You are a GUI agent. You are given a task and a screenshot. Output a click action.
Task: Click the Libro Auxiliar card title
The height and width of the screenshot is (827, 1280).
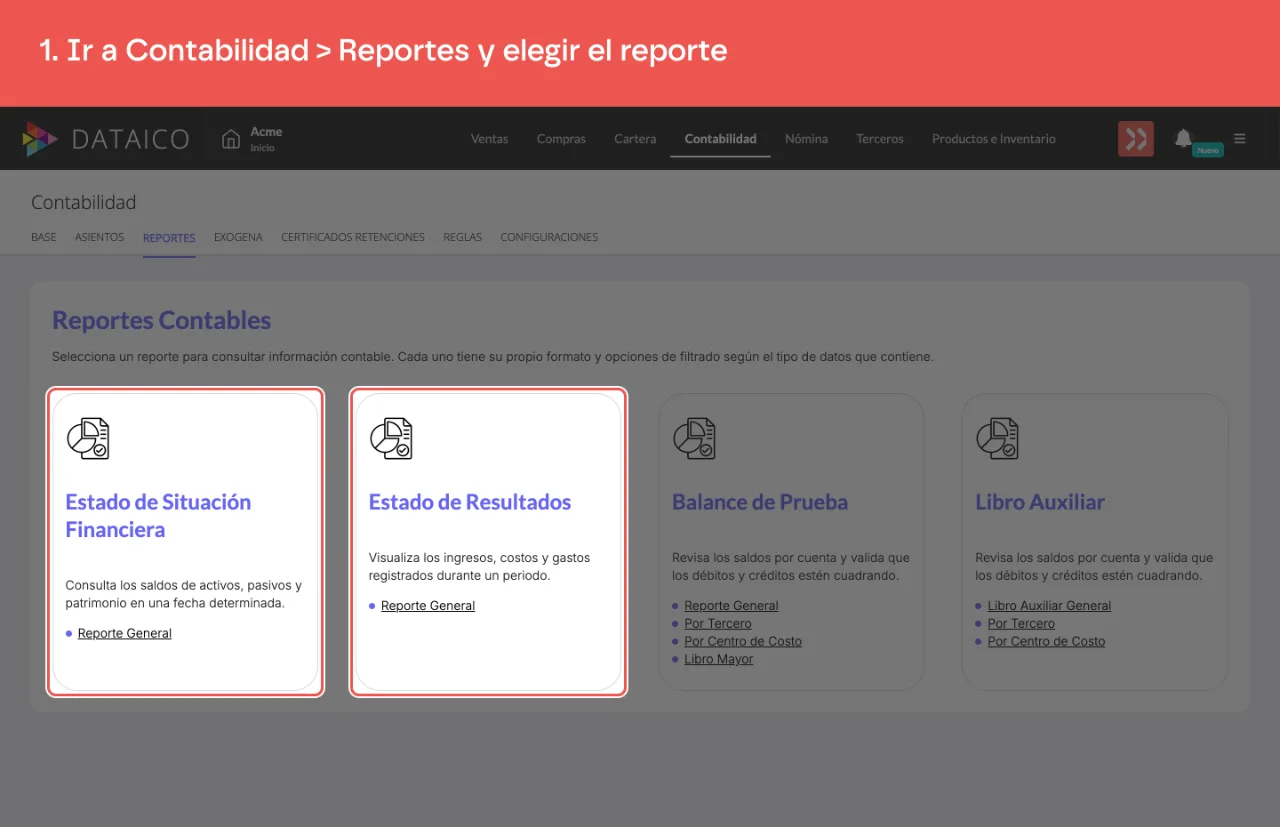tap(1040, 502)
